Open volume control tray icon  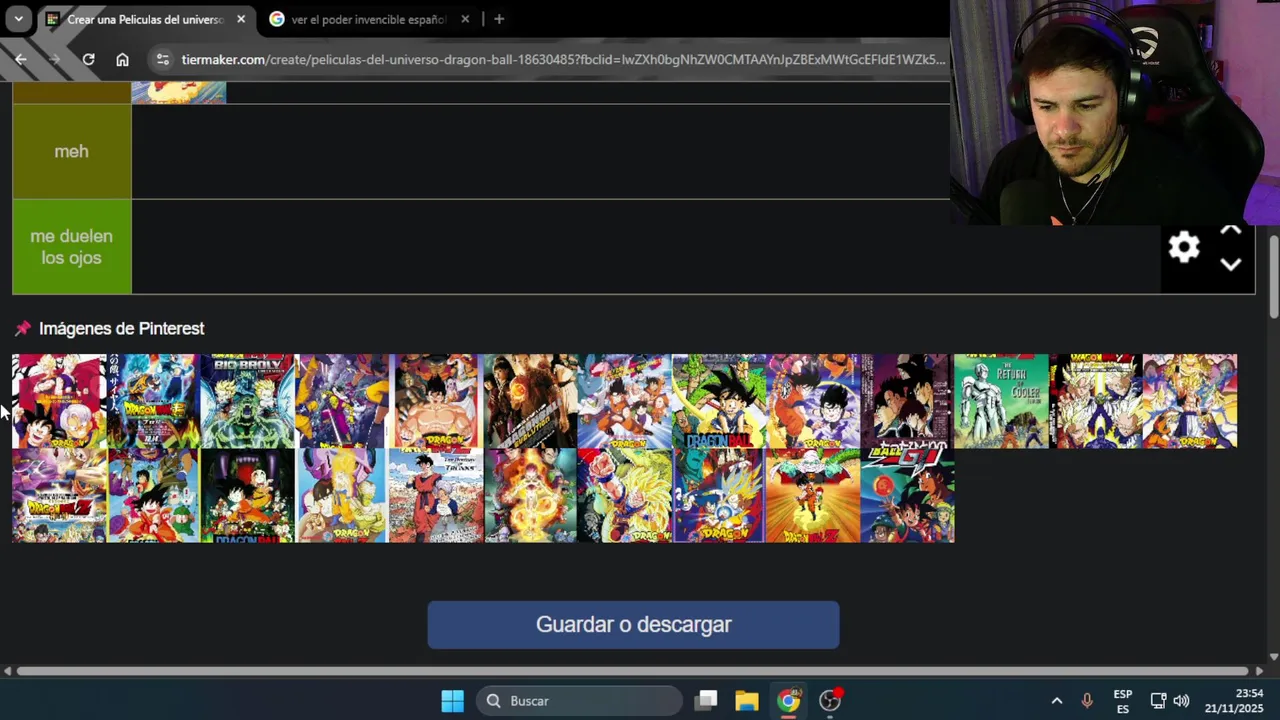(x=1181, y=701)
